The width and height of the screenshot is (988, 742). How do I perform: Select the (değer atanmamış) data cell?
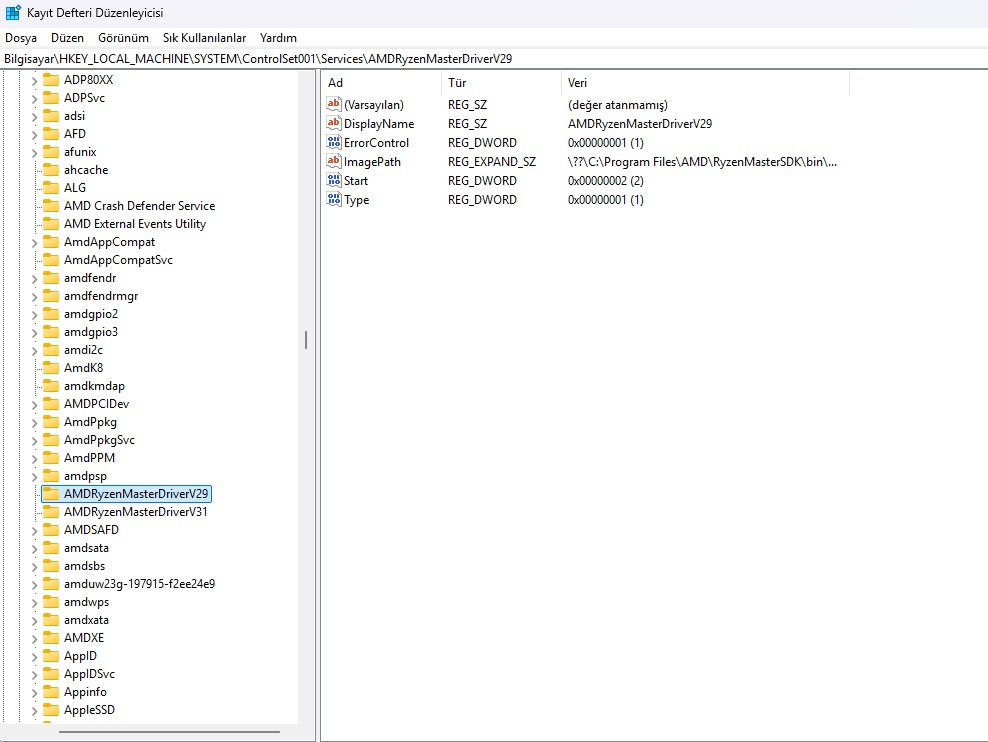[618, 105]
